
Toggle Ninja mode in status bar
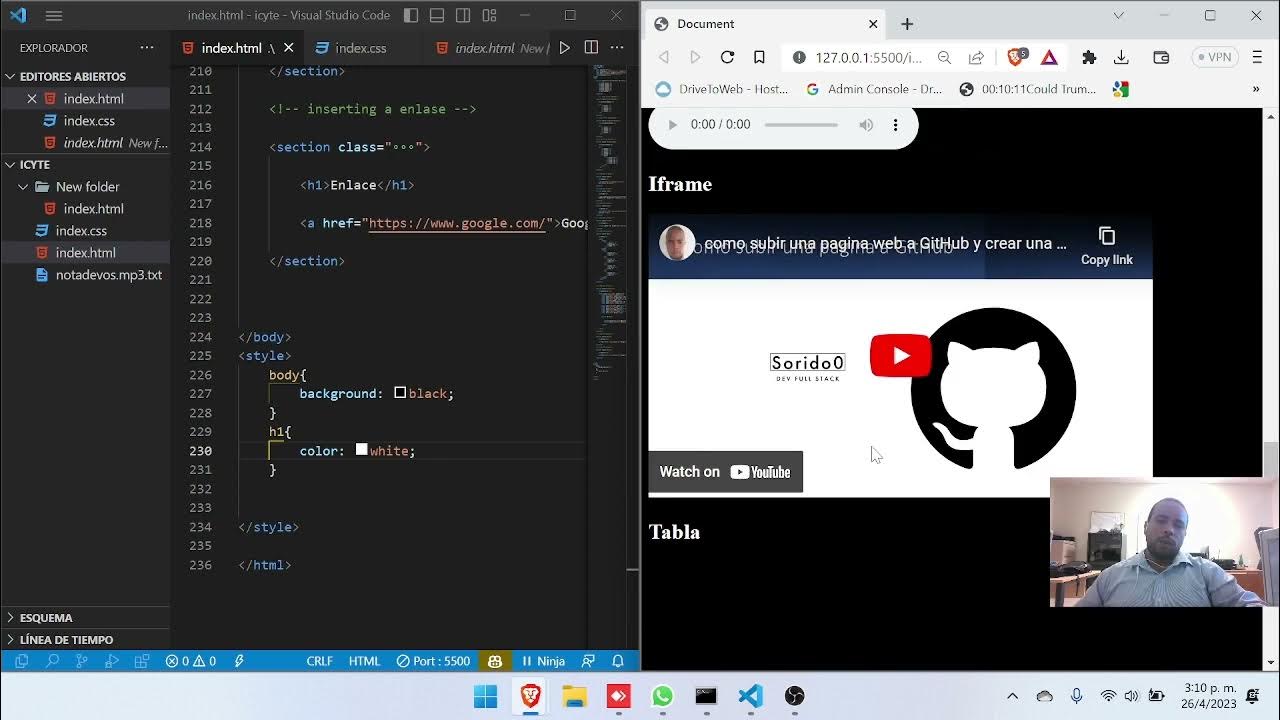(x=543, y=661)
